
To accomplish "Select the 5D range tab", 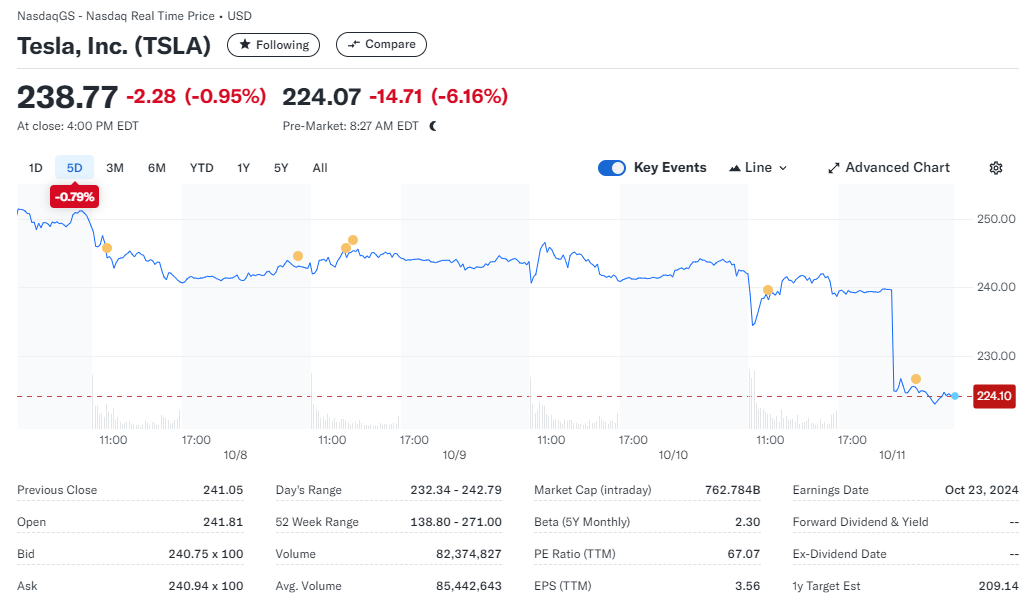I will pyautogui.click(x=74, y=168).
